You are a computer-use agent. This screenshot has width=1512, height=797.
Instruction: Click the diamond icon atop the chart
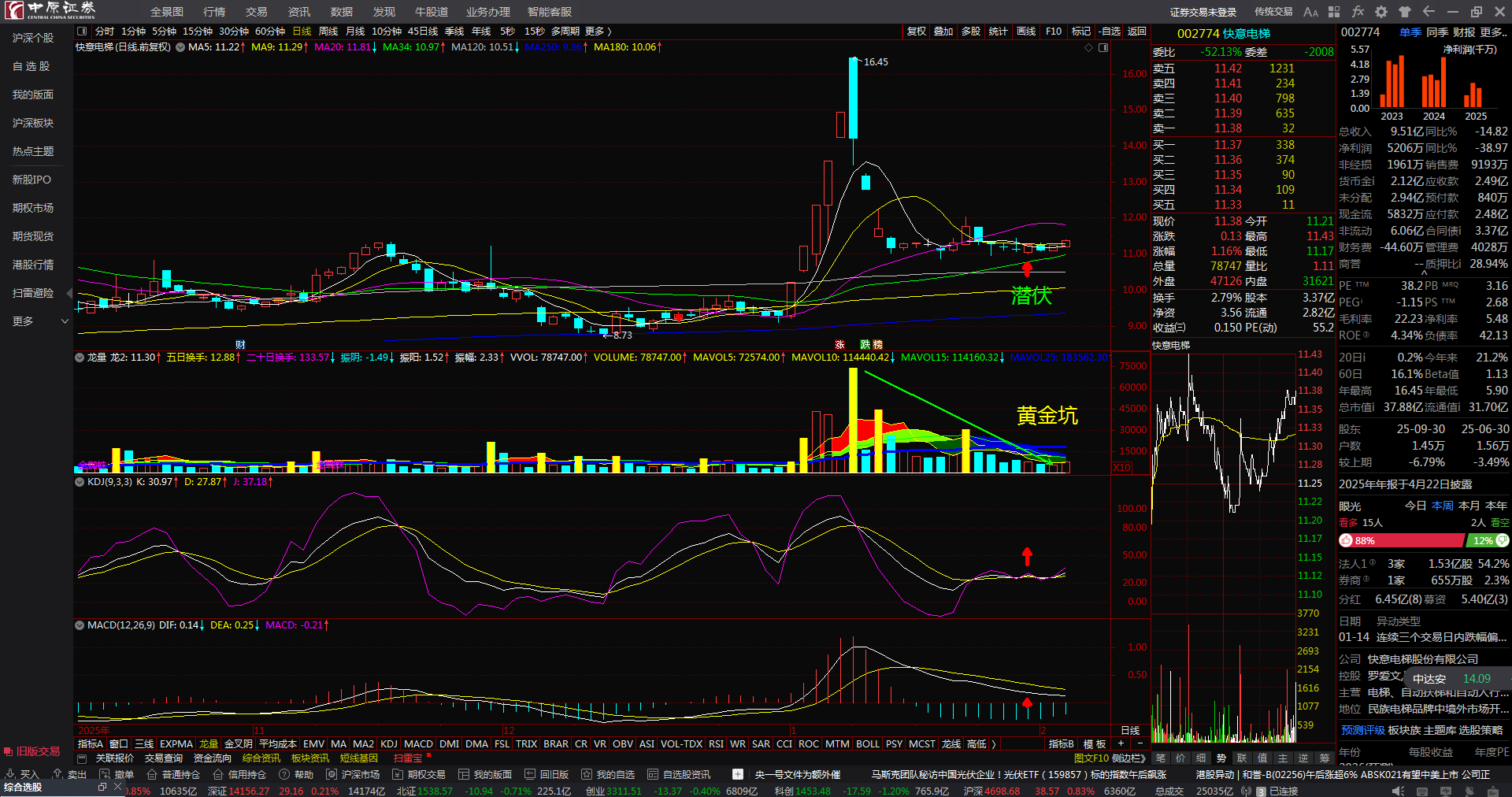[x=1089, y=47]
